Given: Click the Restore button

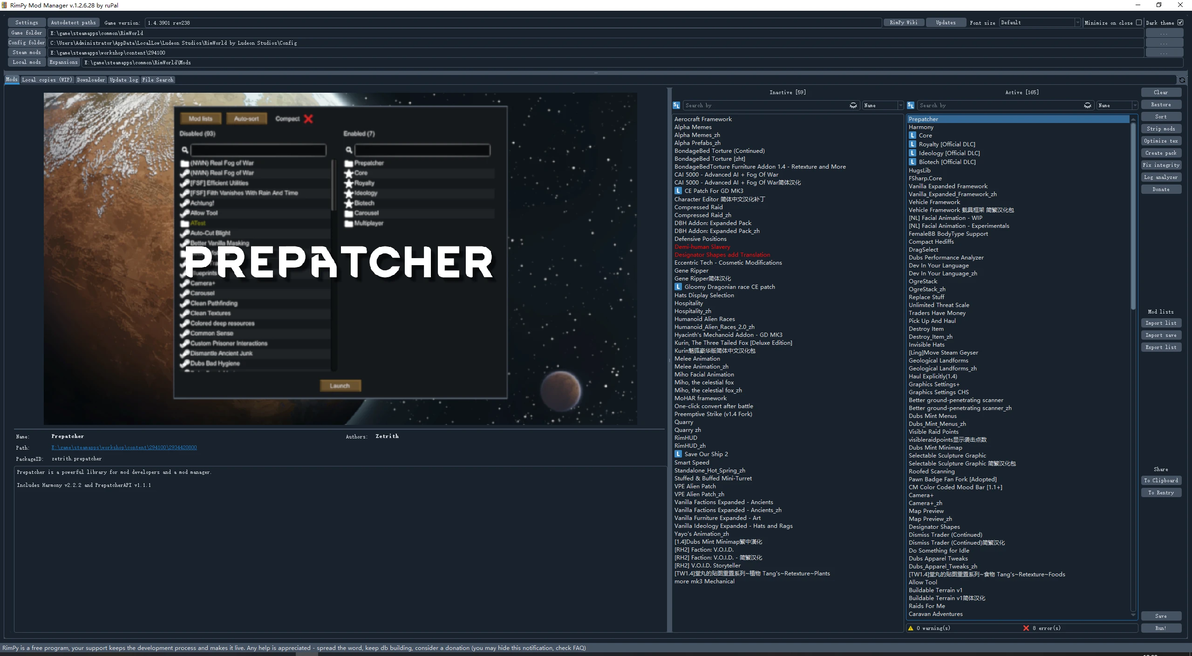Looking at the screenshot, I should (x=1161, y=105).
